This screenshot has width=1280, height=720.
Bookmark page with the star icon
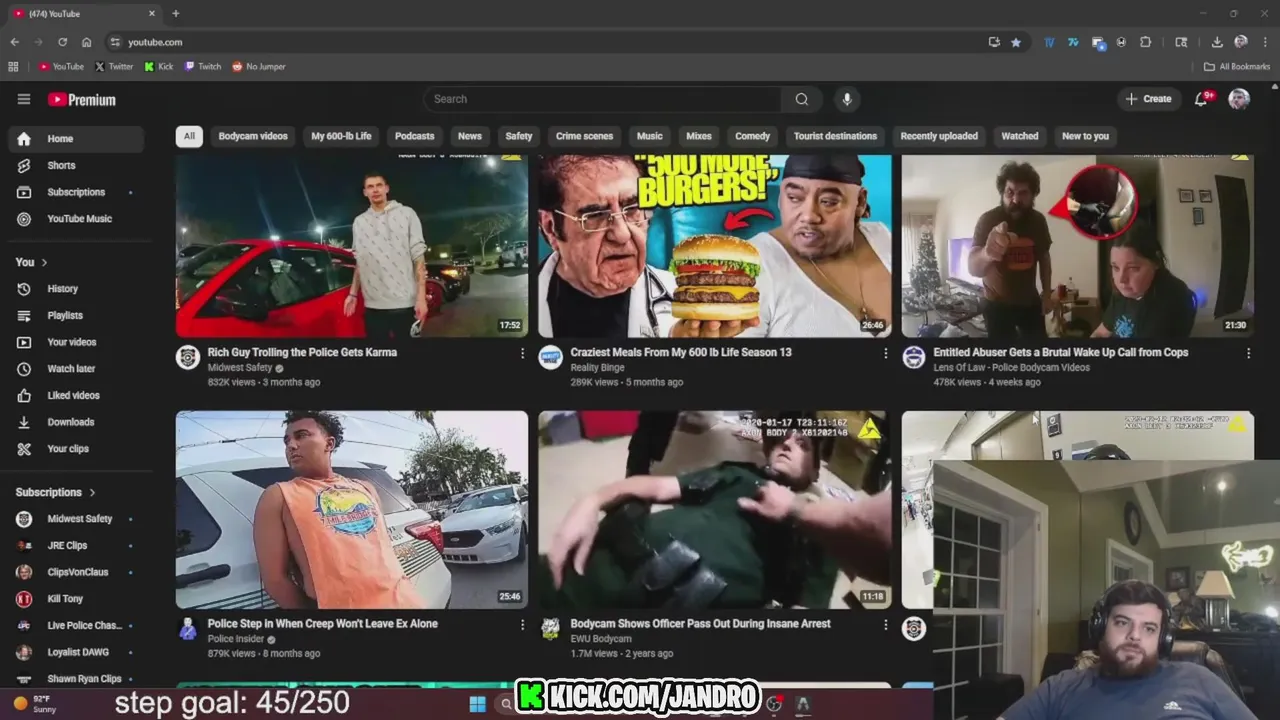click(x=1016, y=42)
